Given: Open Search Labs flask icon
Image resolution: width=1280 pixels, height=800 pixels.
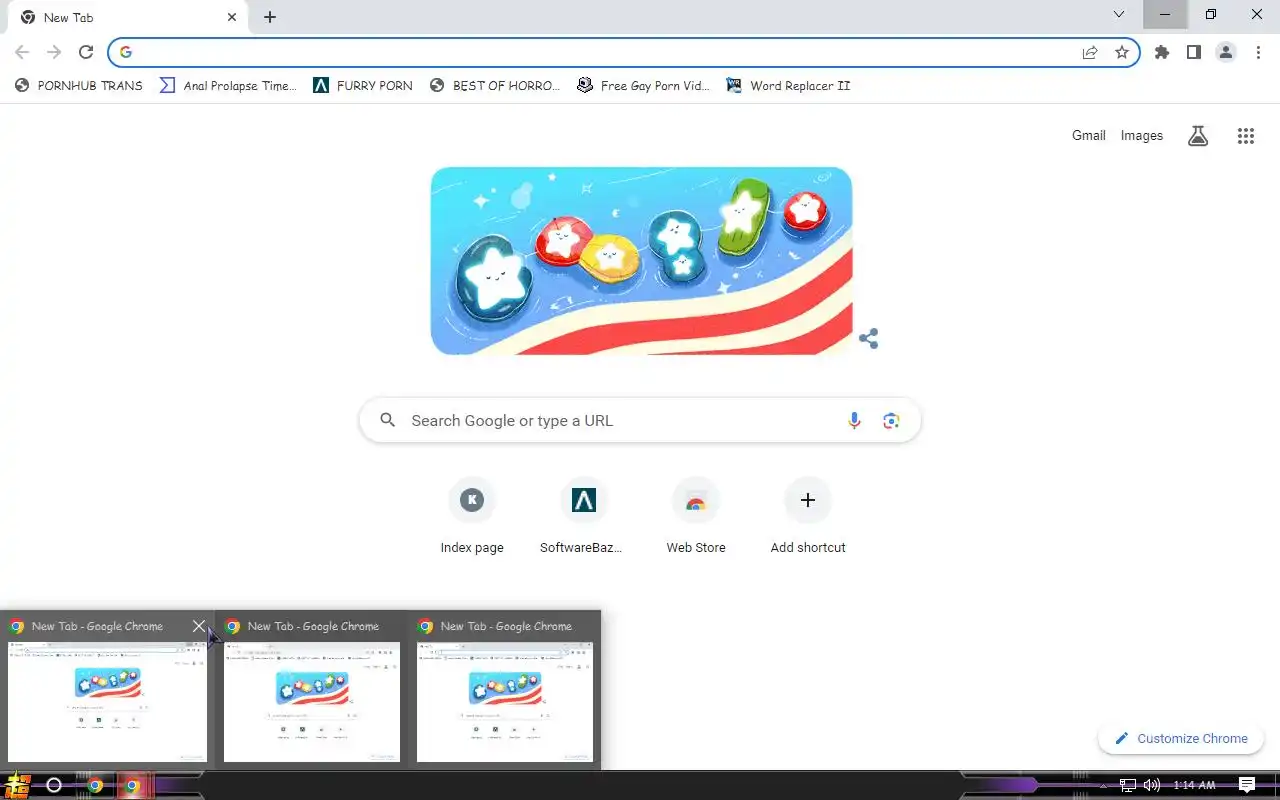Looking at the screenshot, I should [1198, 136].
